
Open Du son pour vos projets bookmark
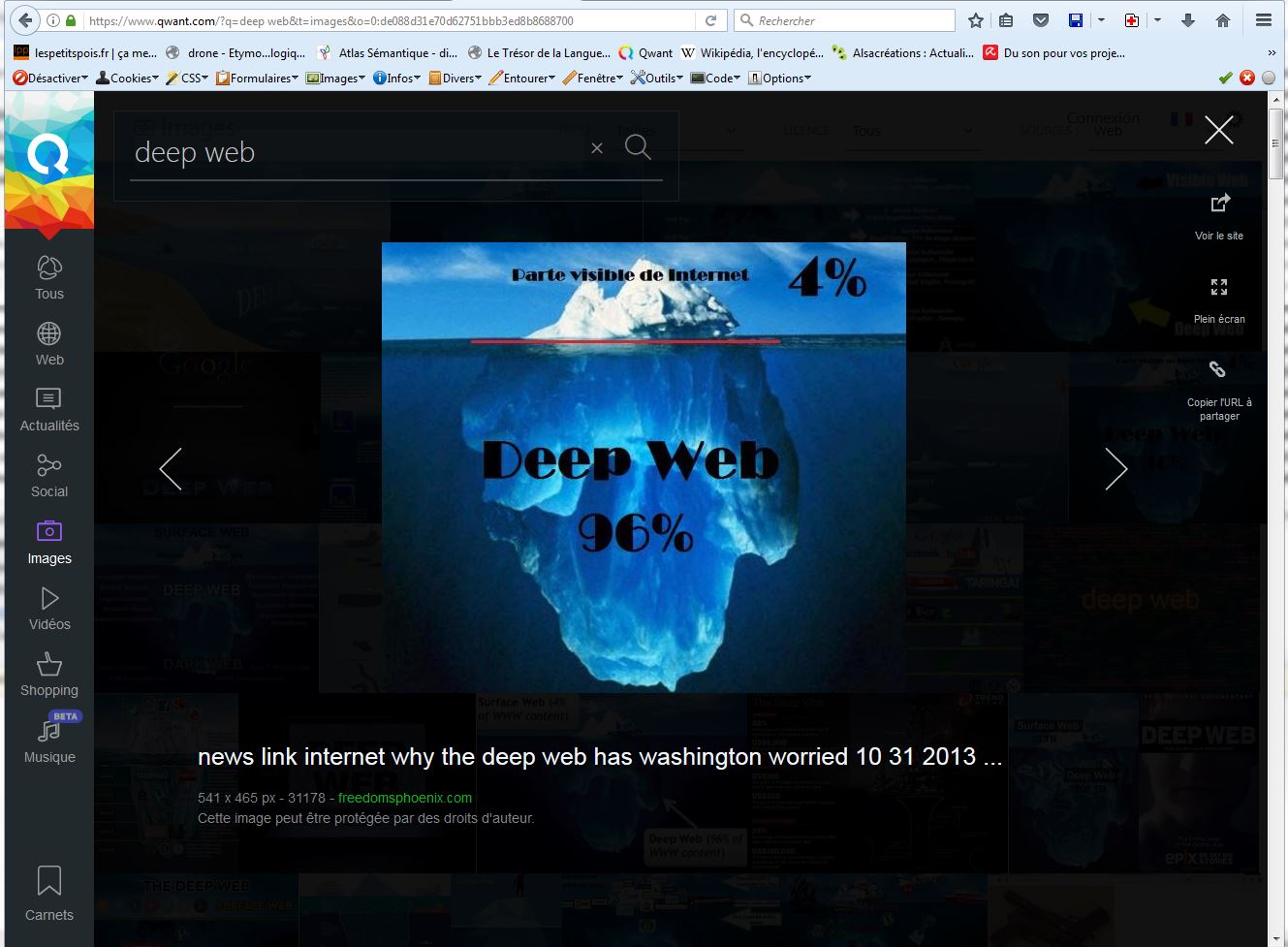pos(1054,53)
